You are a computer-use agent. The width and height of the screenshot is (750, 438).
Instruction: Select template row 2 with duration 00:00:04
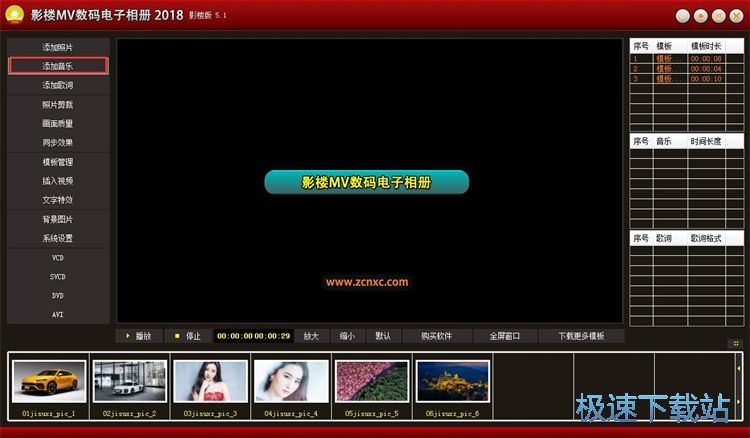[x=686, y=68]
